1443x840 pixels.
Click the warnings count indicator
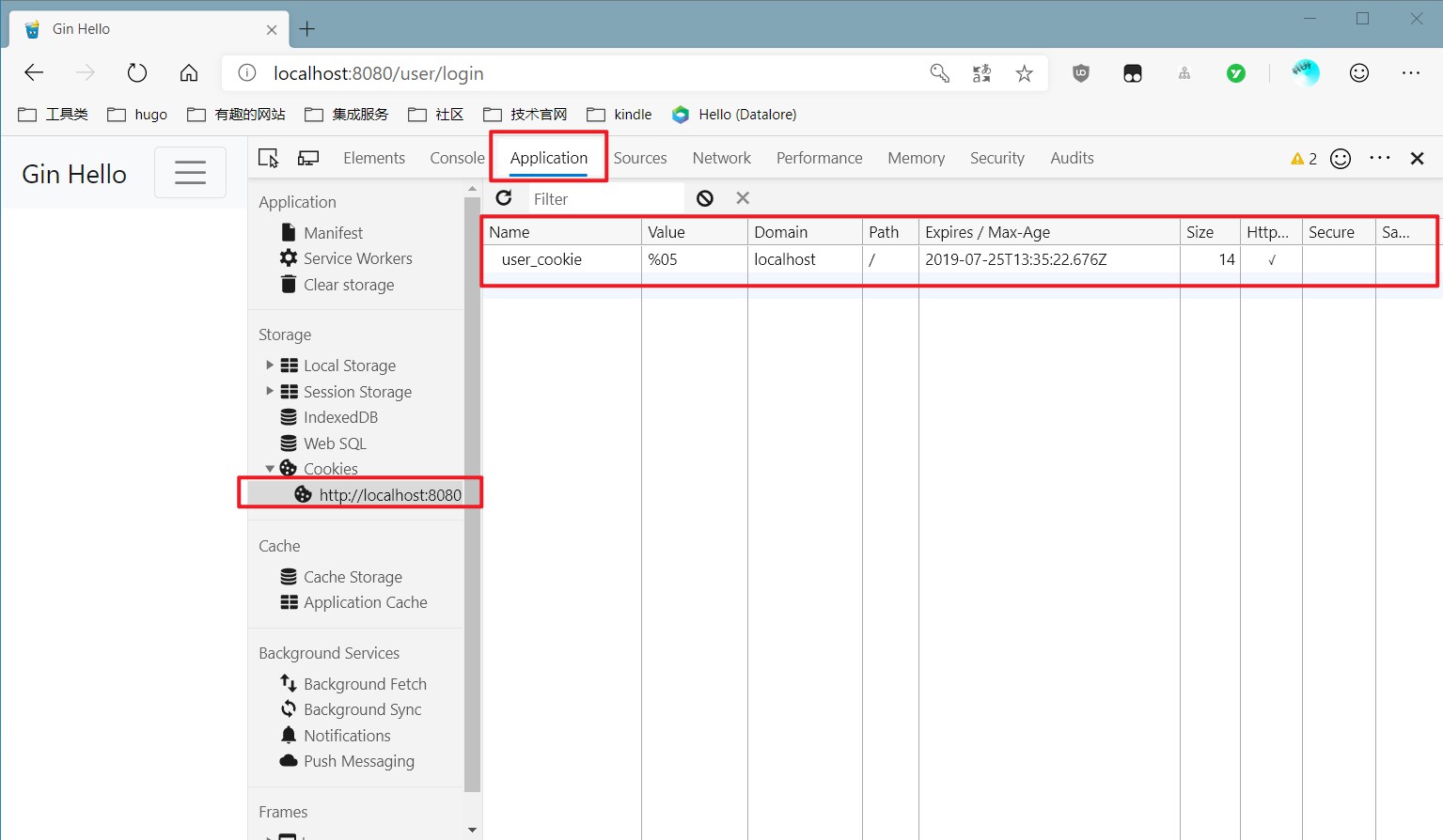click(x=1304, y=159)
